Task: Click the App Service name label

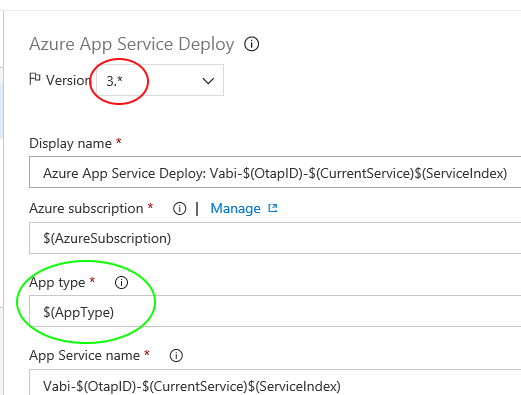Action: 85,356
